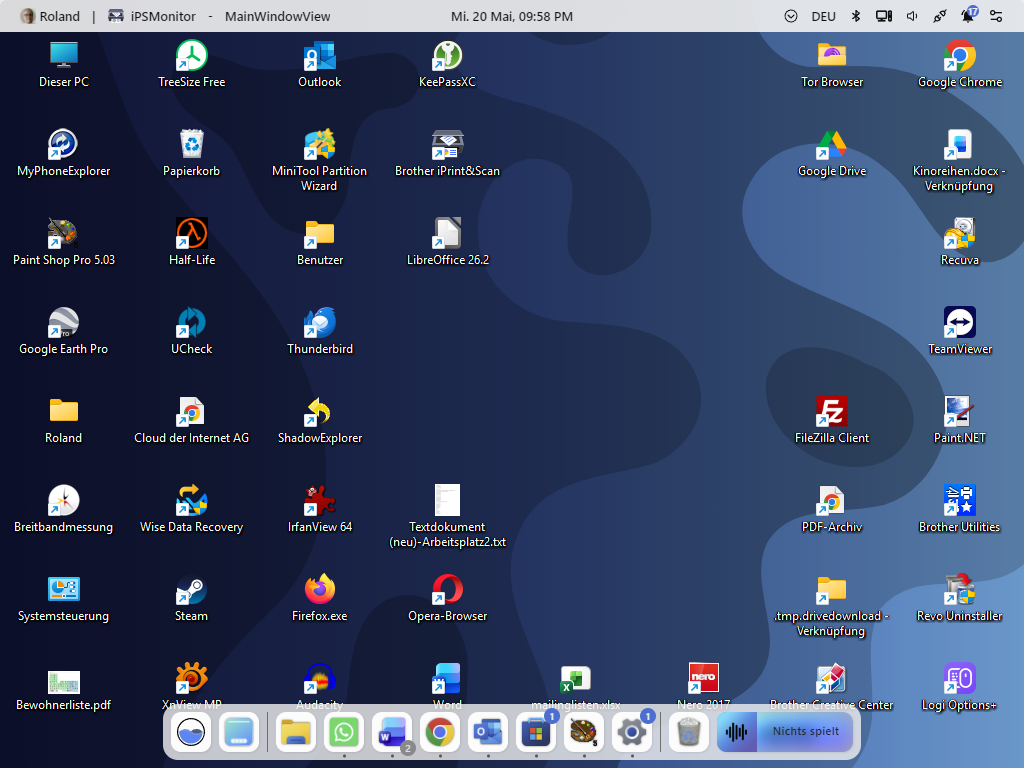
Task: Select Google Chrome desktop shortcut
Action: coord(959,63)
